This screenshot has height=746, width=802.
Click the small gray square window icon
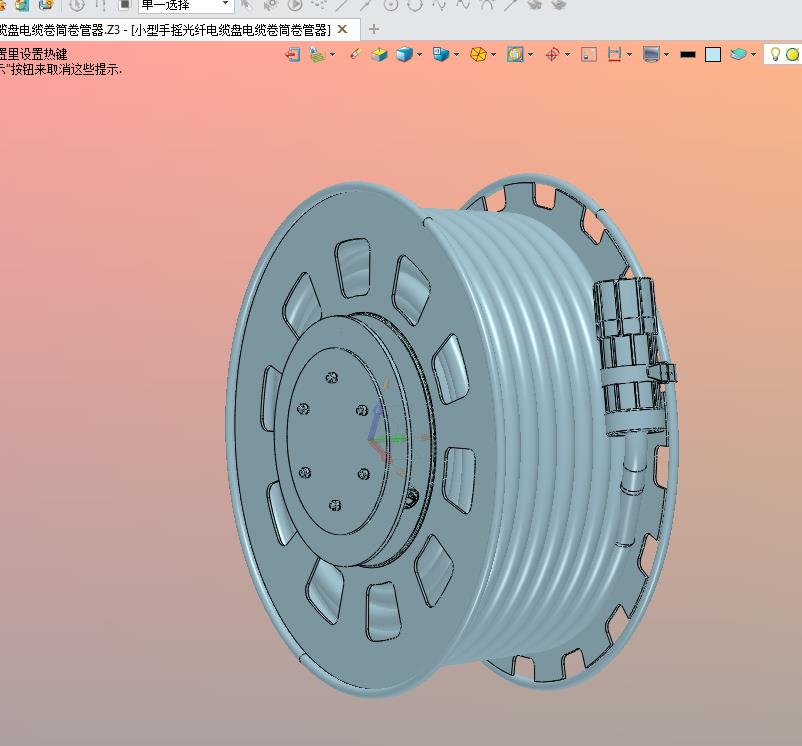tap(589, 54)
